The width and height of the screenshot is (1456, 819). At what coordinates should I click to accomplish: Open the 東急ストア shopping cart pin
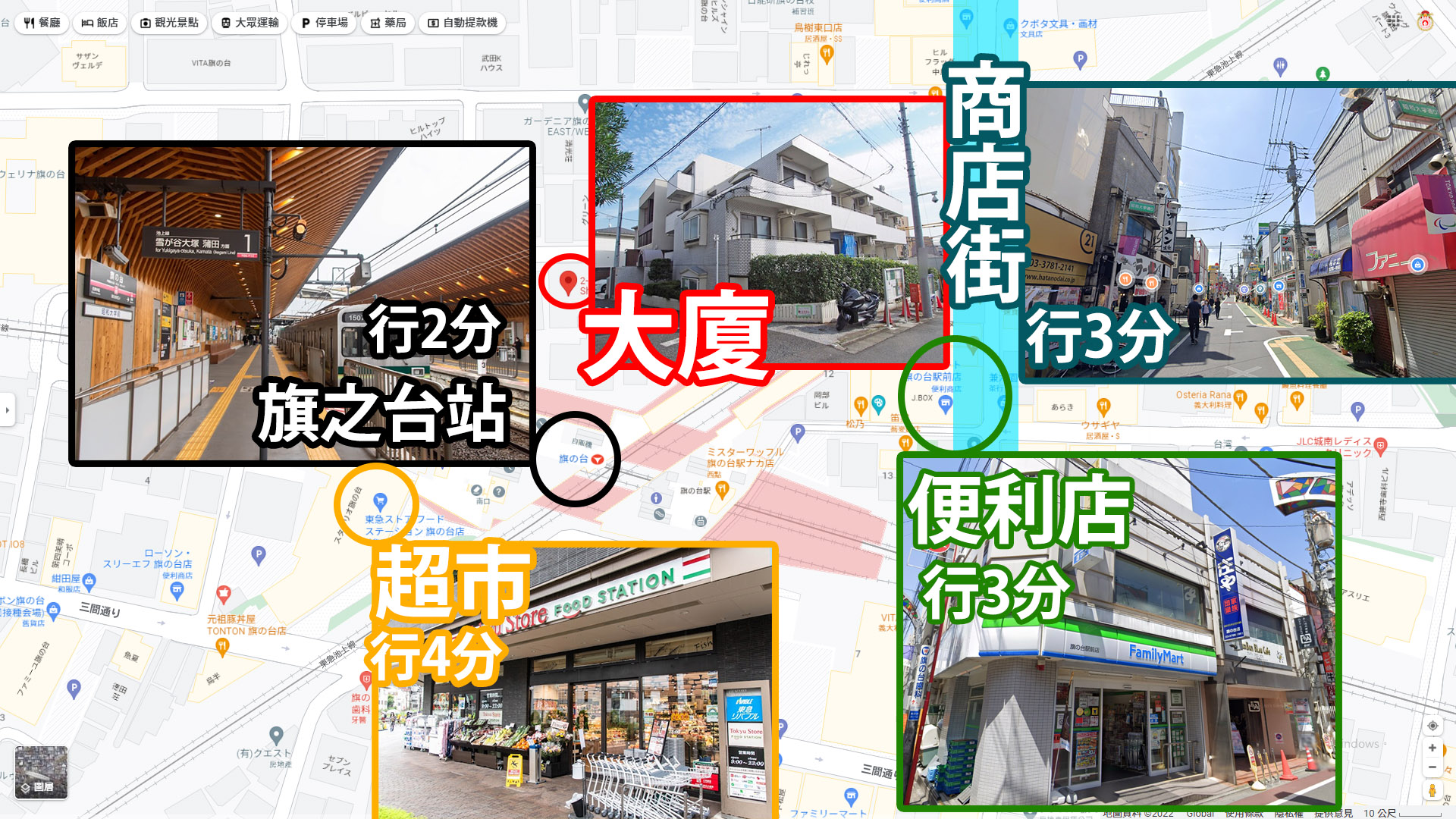tap(381, 500)
